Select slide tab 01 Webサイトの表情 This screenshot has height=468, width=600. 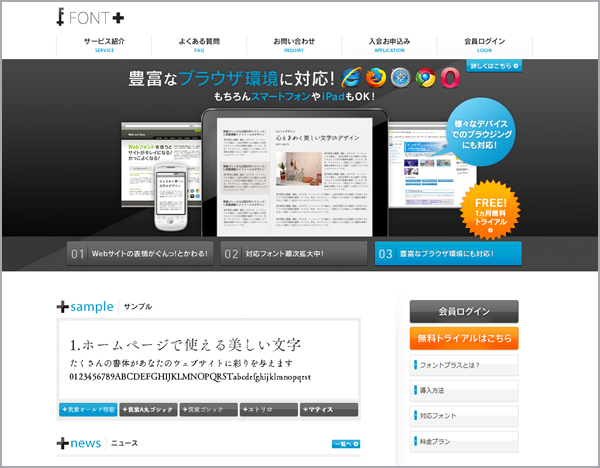139,254
